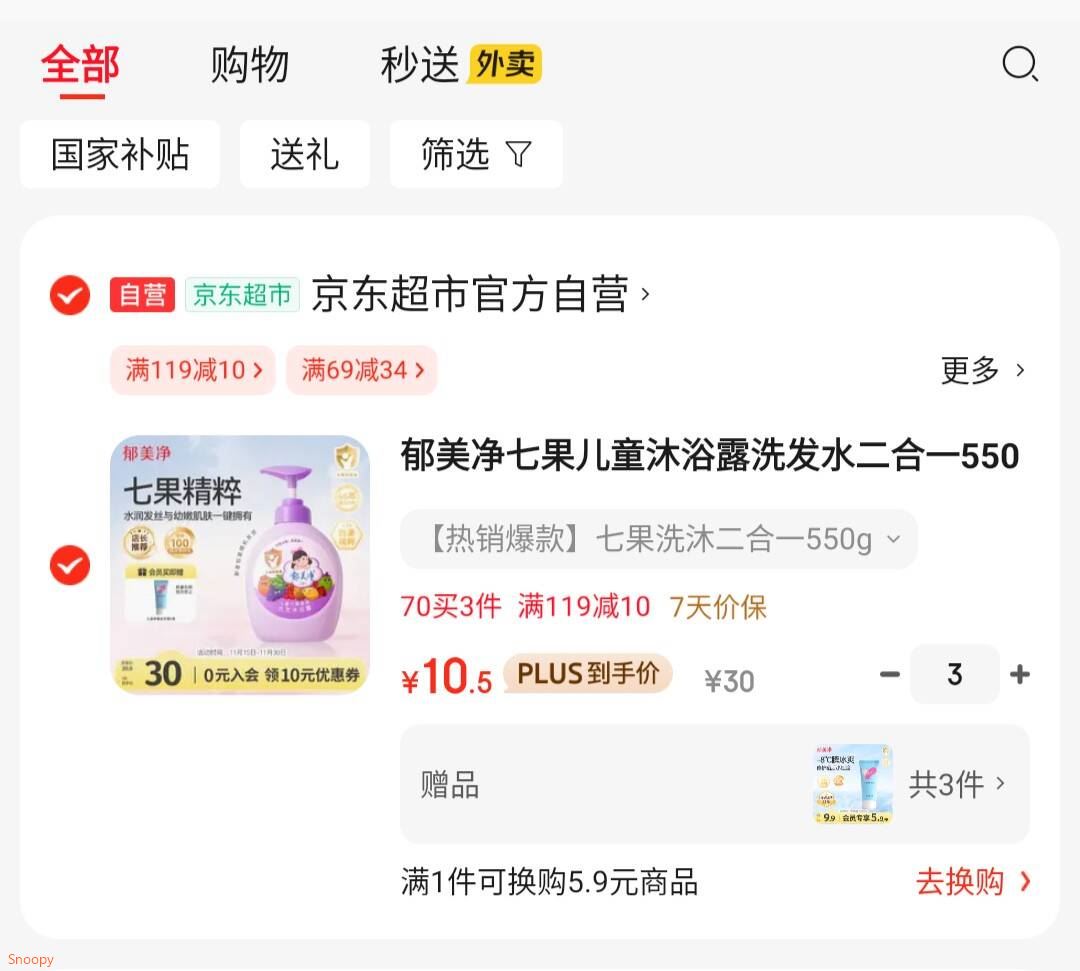Open the 筛选 filter dropdown
The image size is (1080, 971).
476,154
